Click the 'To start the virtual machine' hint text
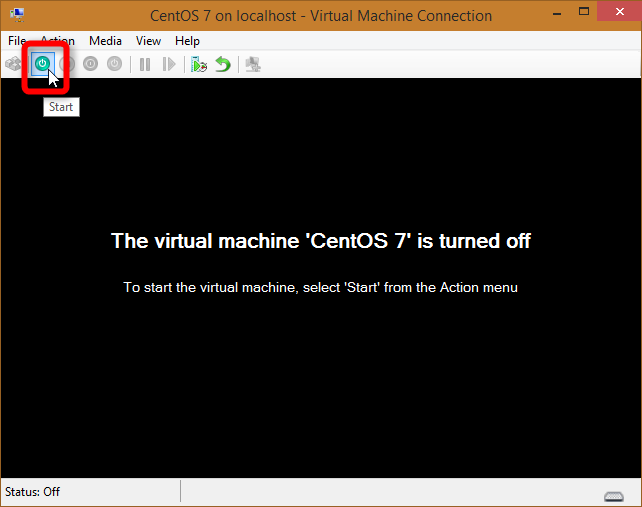Viewport: 642px width, 507px height. coord(321,287)
